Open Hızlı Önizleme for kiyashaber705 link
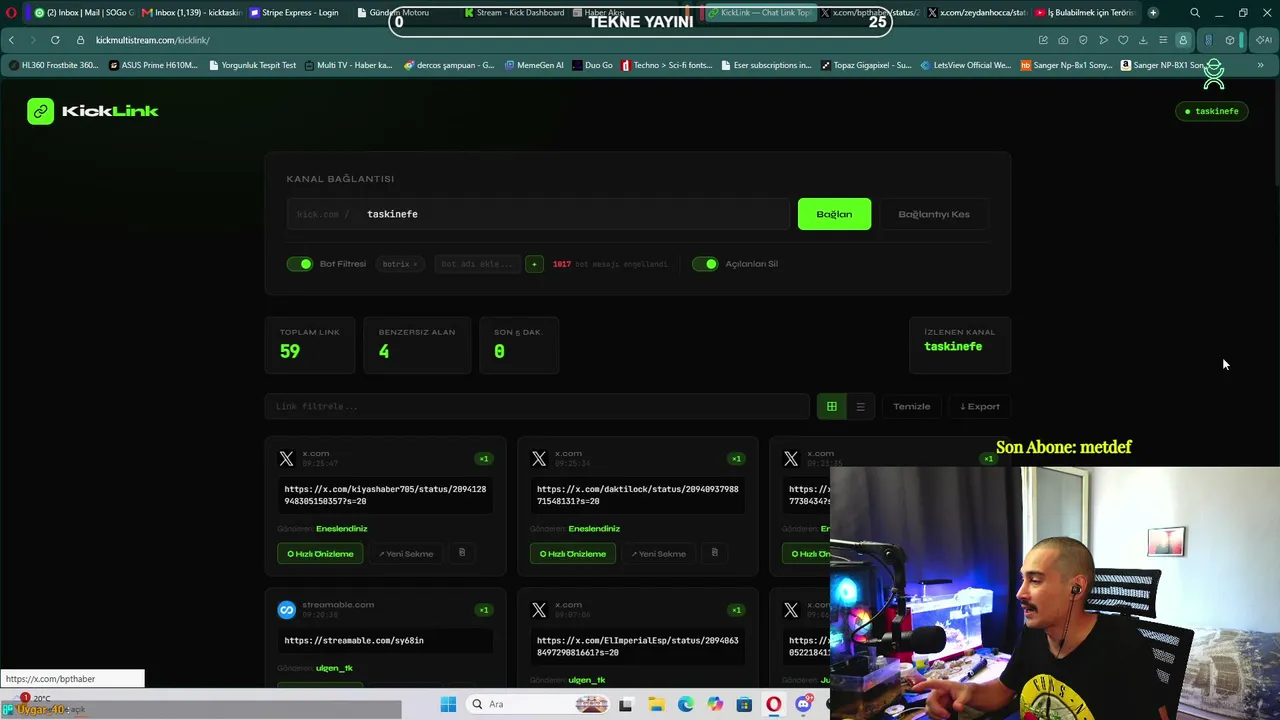The image size is (1280, 720). tap(321, 554)
